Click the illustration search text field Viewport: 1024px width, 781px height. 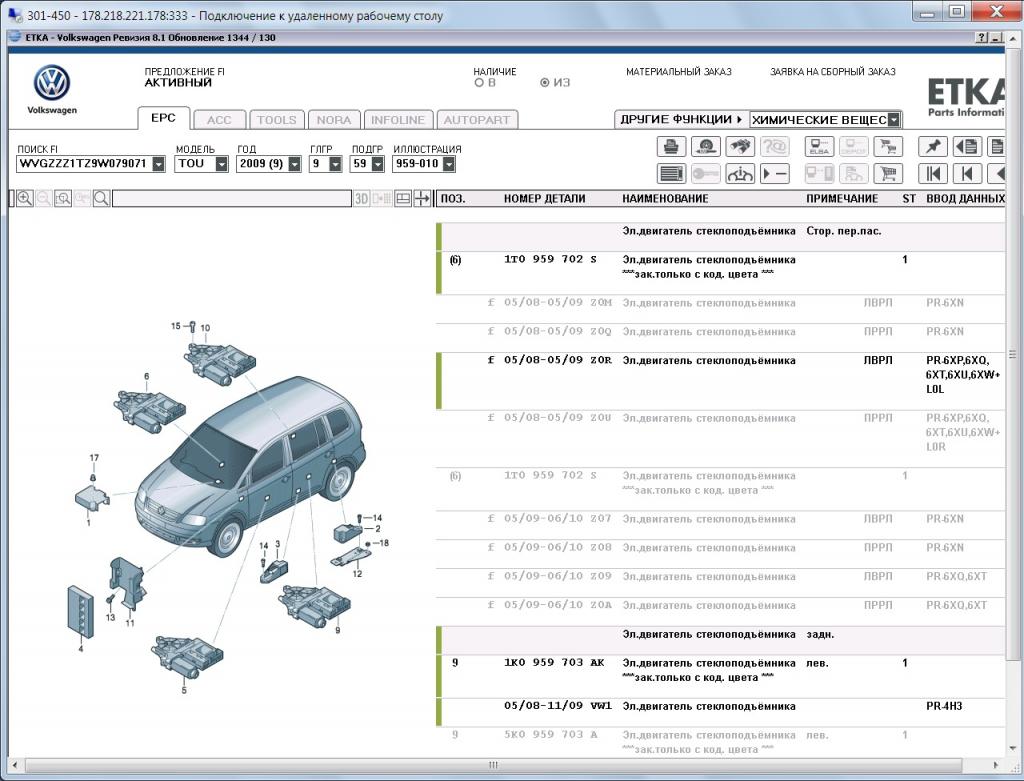pos(232,199)
